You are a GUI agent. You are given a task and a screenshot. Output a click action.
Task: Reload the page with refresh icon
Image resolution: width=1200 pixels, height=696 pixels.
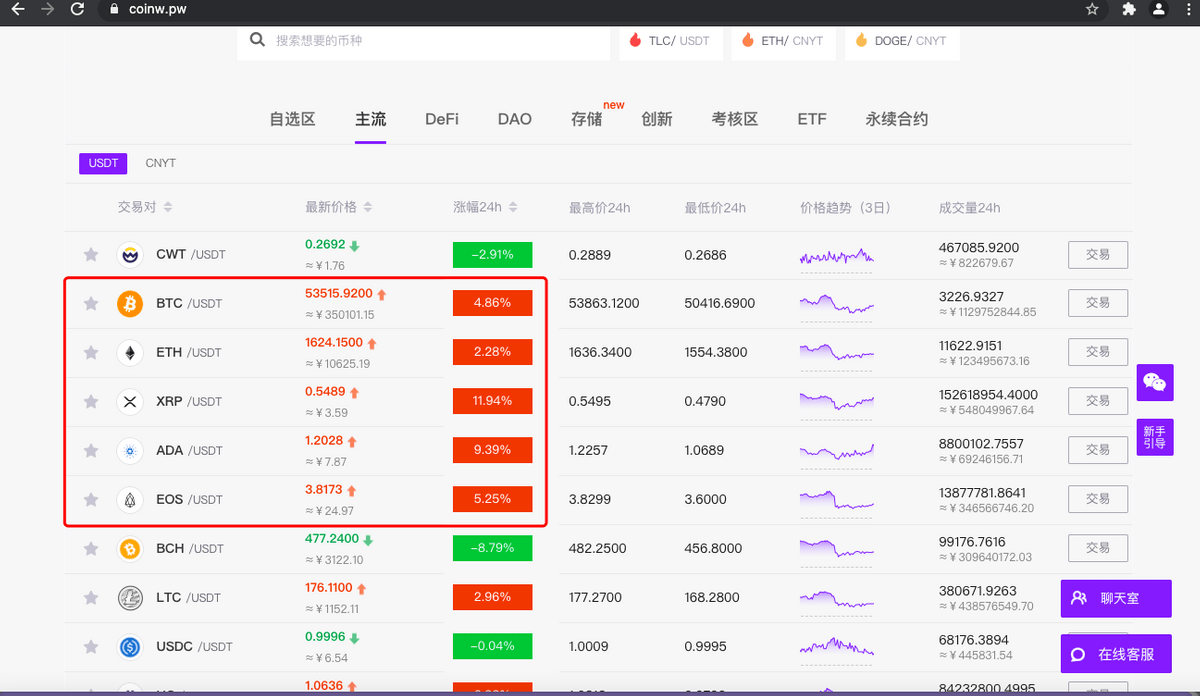click(77, 9)
